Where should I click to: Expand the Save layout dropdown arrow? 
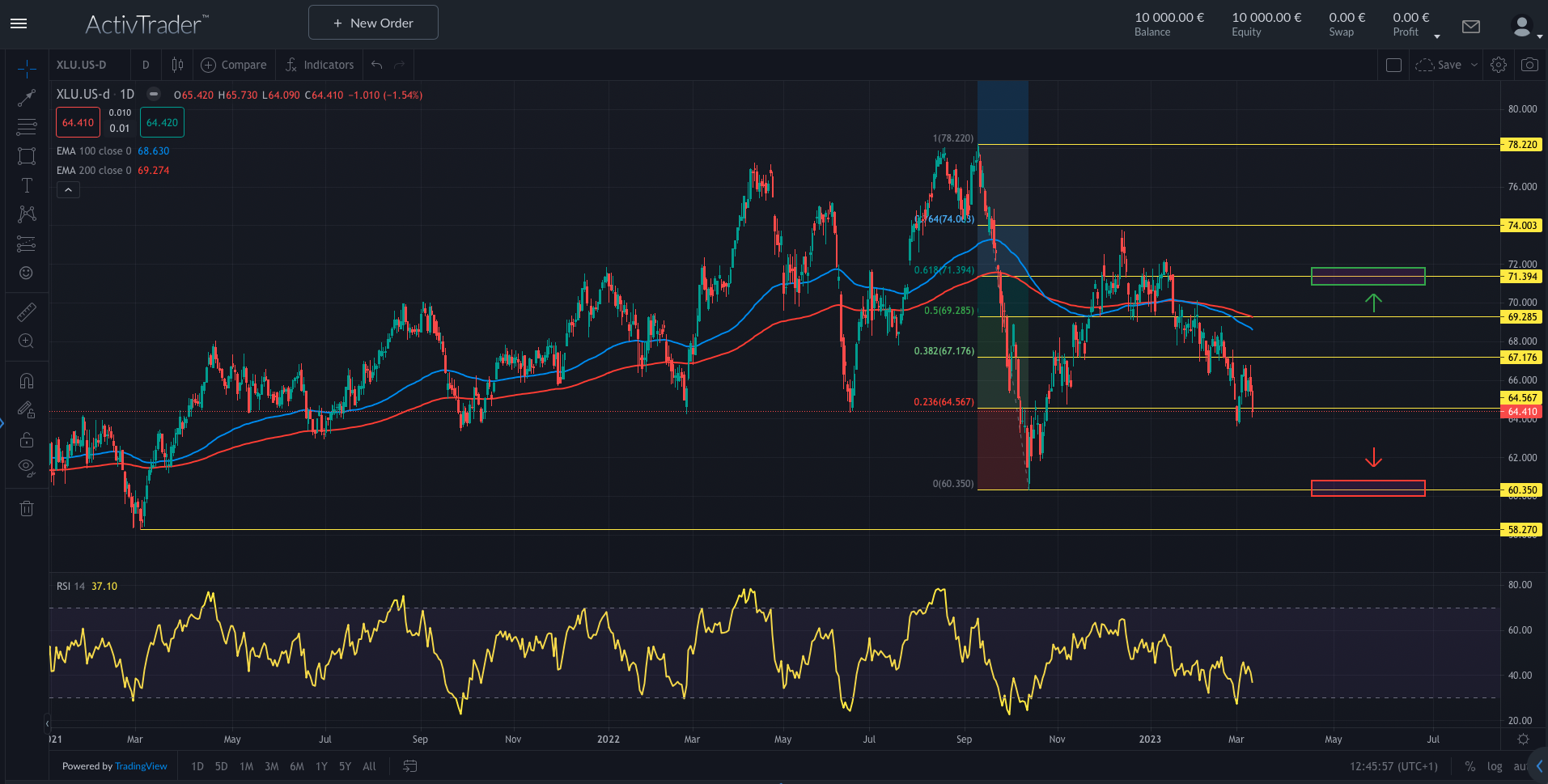pyautogui.click(x=1474, y=65)
